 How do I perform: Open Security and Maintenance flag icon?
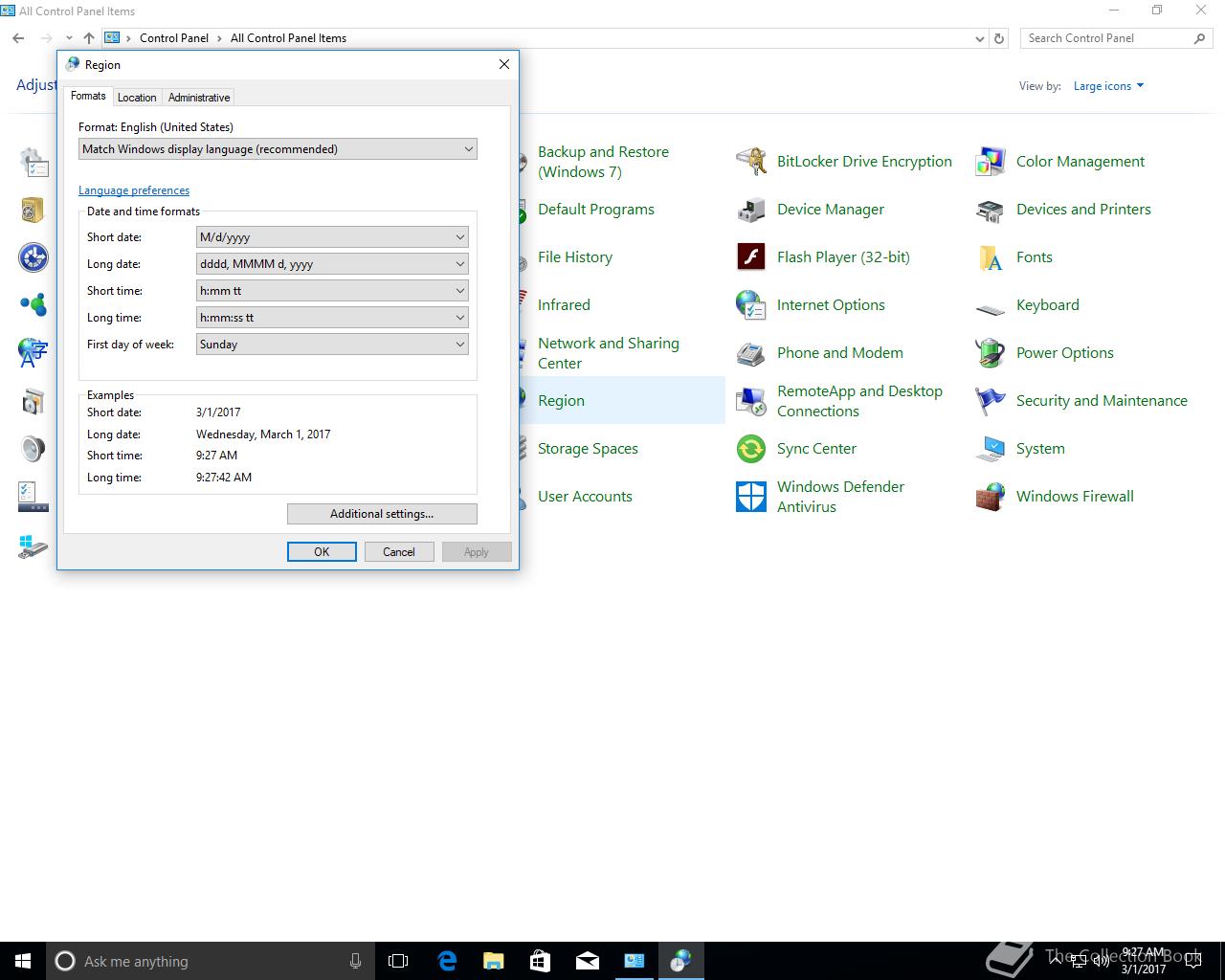point(991,401)
